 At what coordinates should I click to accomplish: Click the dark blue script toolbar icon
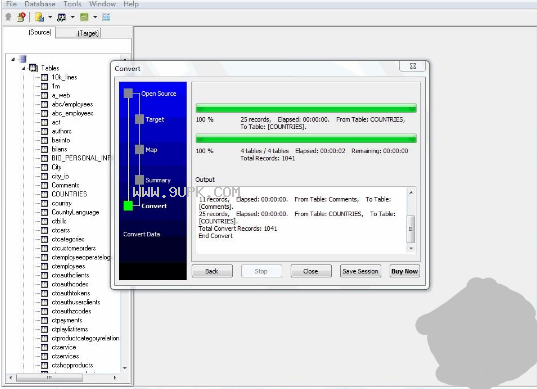pos(62,17)
